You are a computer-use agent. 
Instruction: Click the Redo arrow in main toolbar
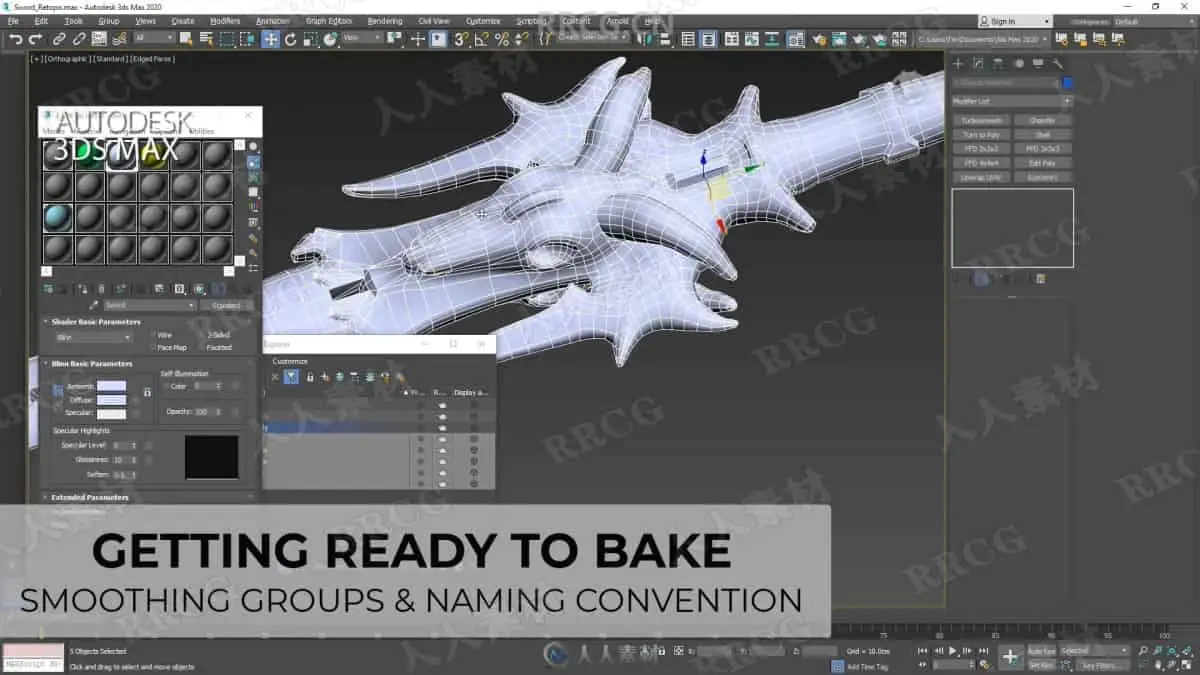(35, 39)
